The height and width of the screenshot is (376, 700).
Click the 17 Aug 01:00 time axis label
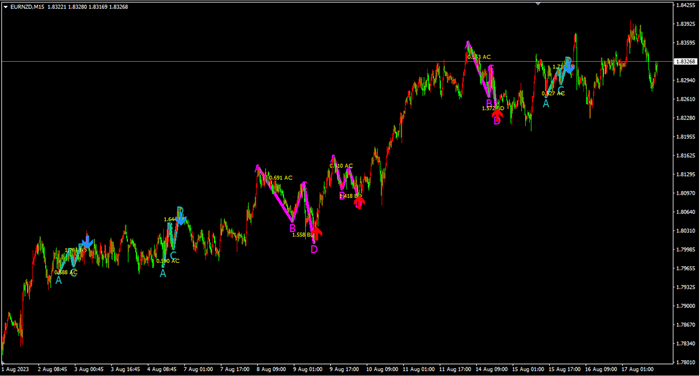click(x=638, y=369)
